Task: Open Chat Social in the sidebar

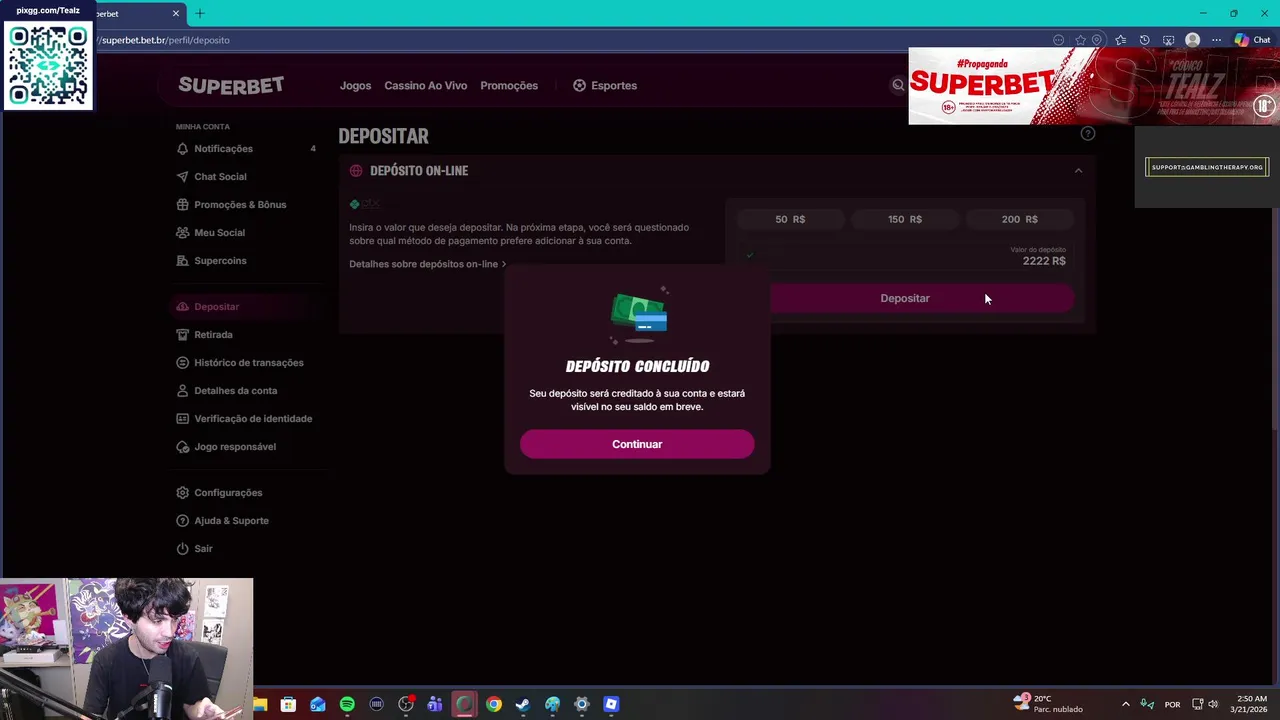Action: click(x=246, y=176)
